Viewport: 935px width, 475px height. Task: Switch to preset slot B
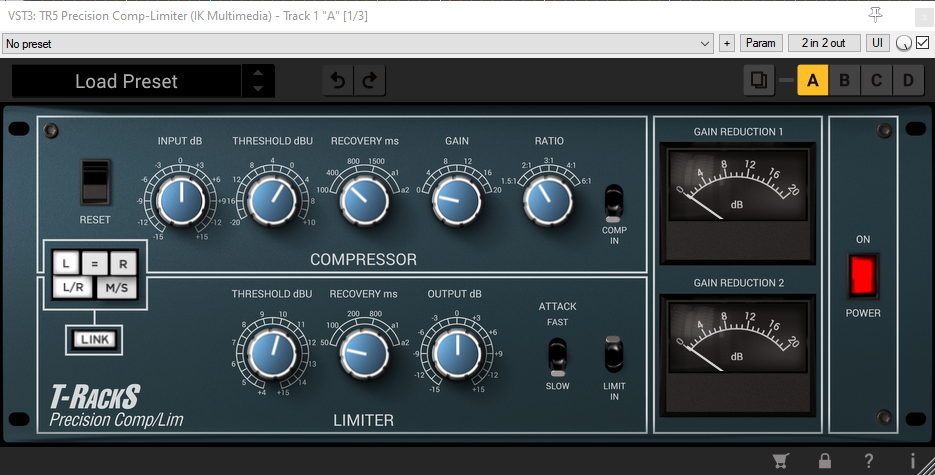coord(844,81)
